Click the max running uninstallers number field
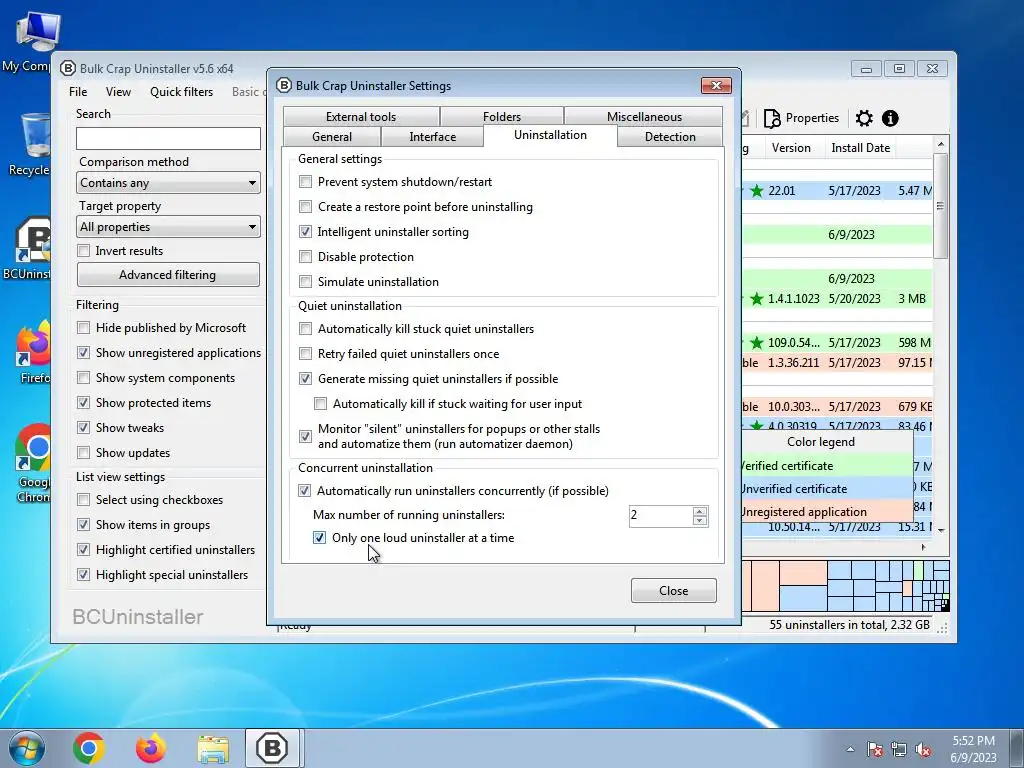The image size is (1024, 768). point(660,515)
